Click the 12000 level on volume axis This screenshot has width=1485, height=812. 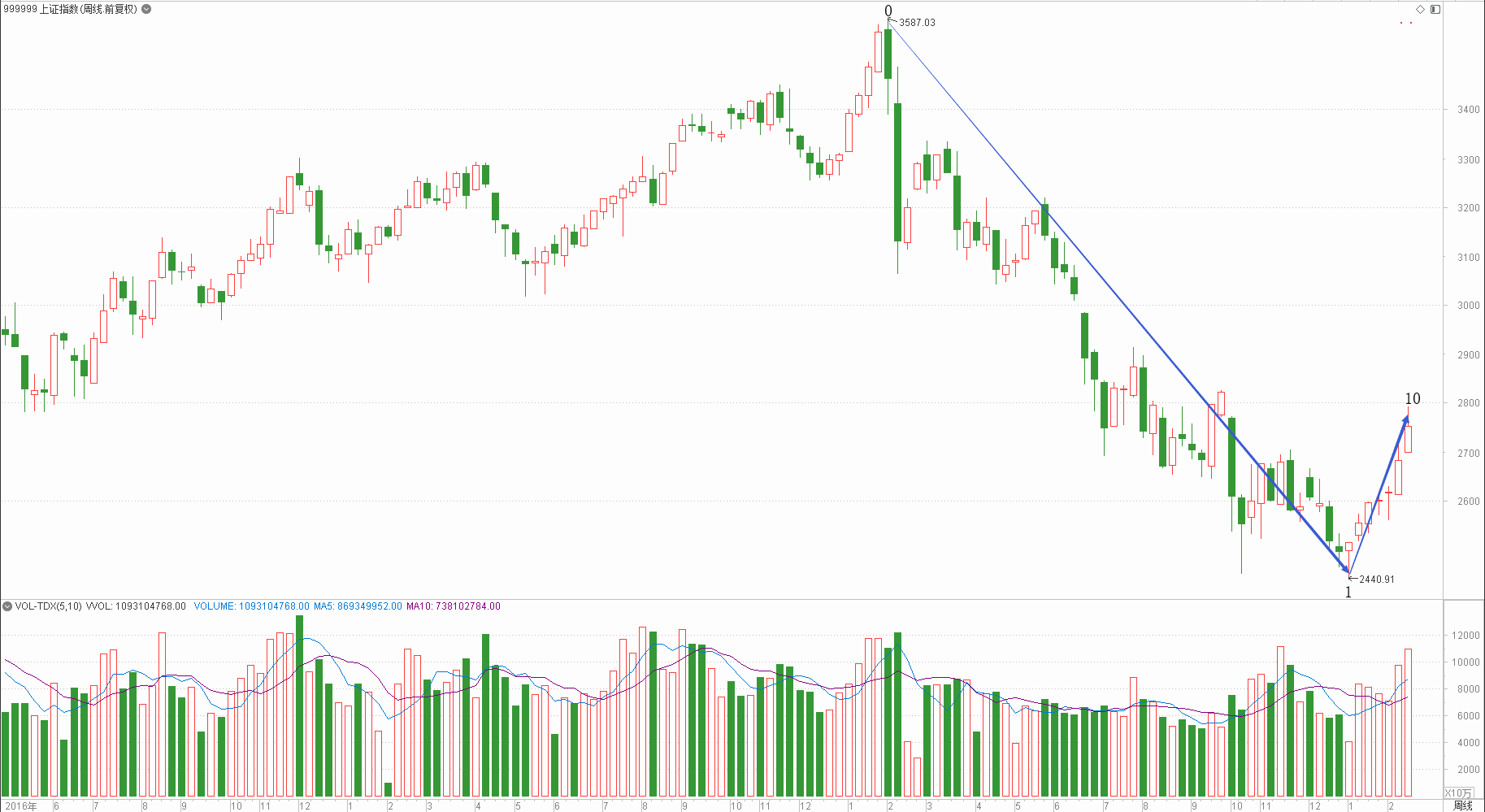point(1466,636)
